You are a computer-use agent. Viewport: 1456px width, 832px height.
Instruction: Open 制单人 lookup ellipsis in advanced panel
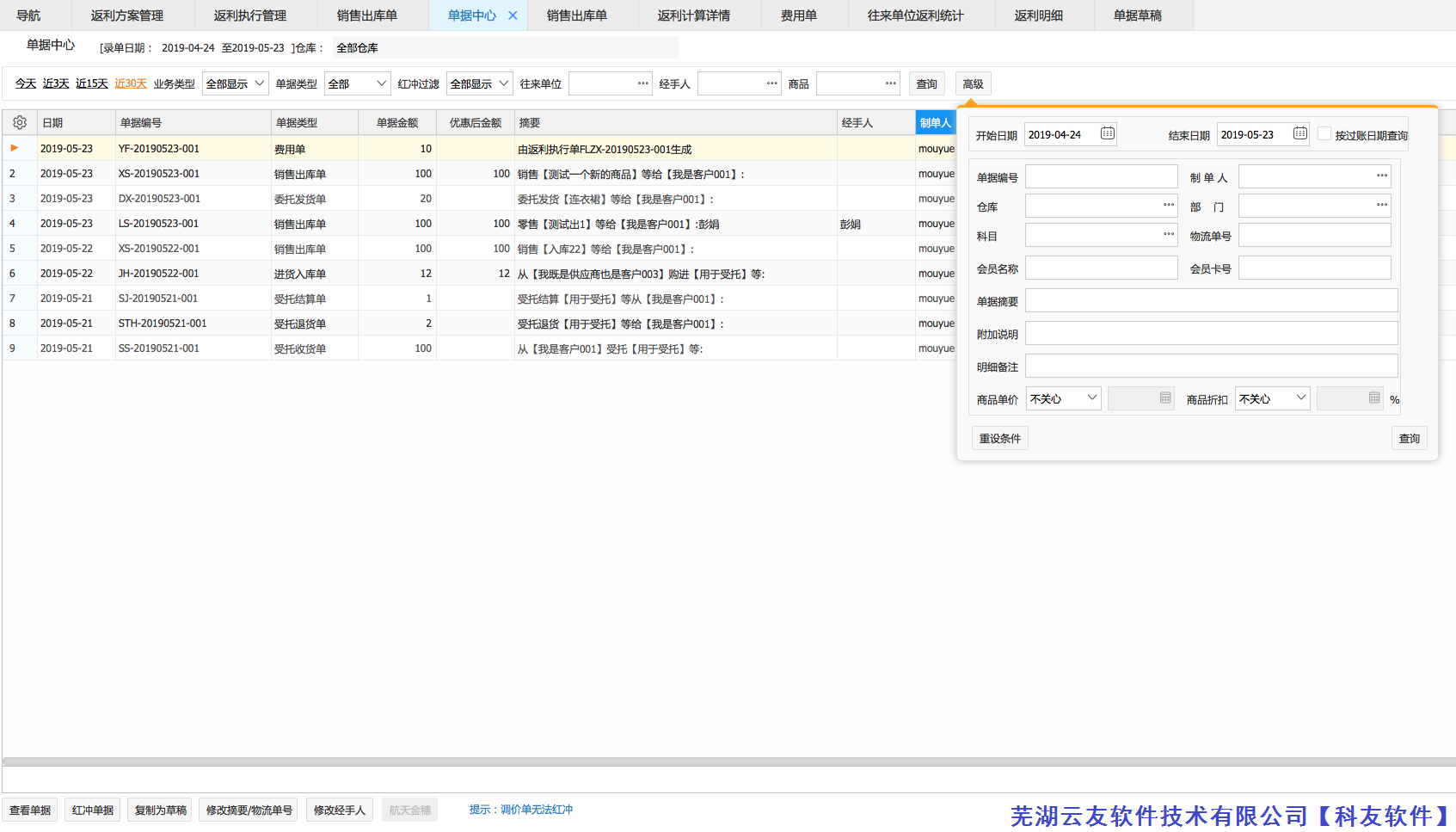pos(1381,176)
